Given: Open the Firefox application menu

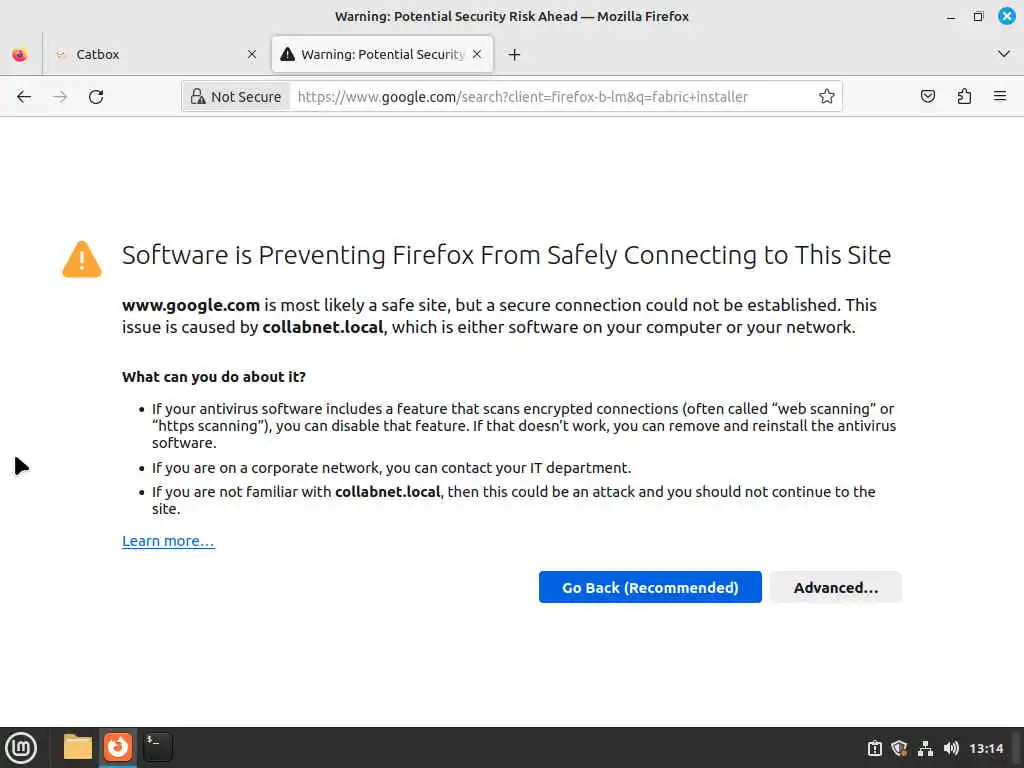Looking at the screenshot, I should 1000,97.
